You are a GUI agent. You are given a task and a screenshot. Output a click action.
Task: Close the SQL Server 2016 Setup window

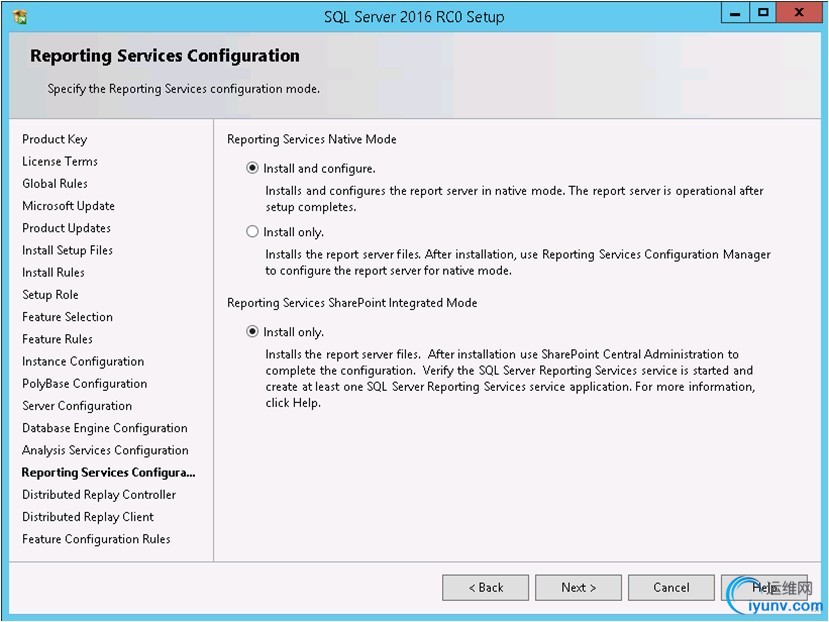coord(799,13)
